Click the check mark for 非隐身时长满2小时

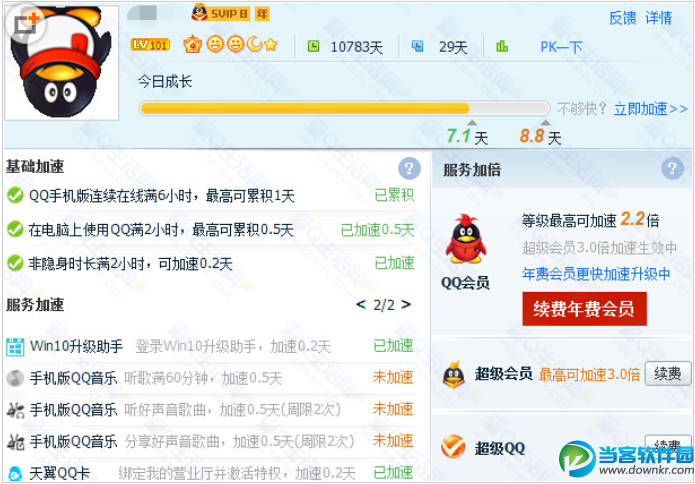tap(15, 263)
